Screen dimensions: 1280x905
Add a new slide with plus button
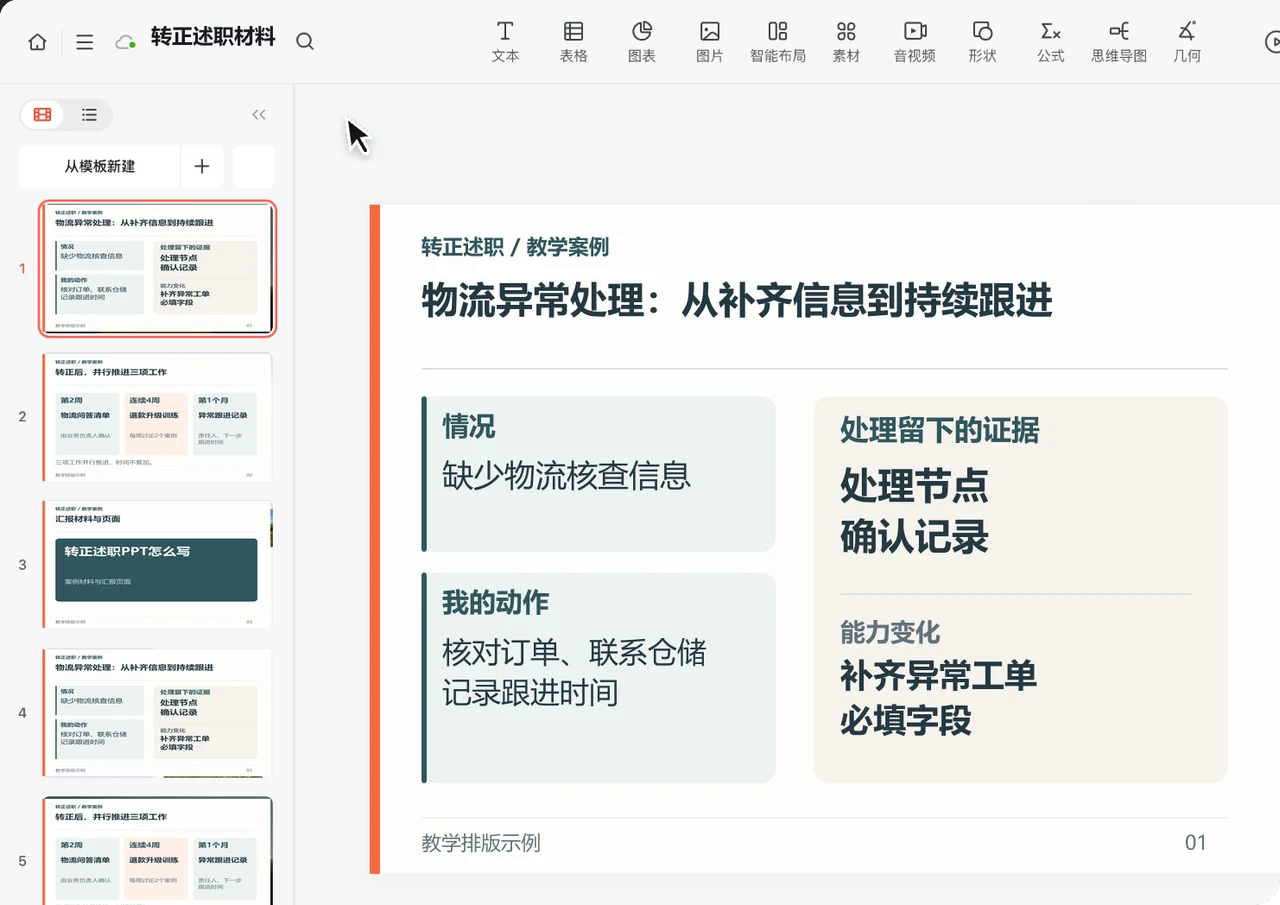(202, 166)
